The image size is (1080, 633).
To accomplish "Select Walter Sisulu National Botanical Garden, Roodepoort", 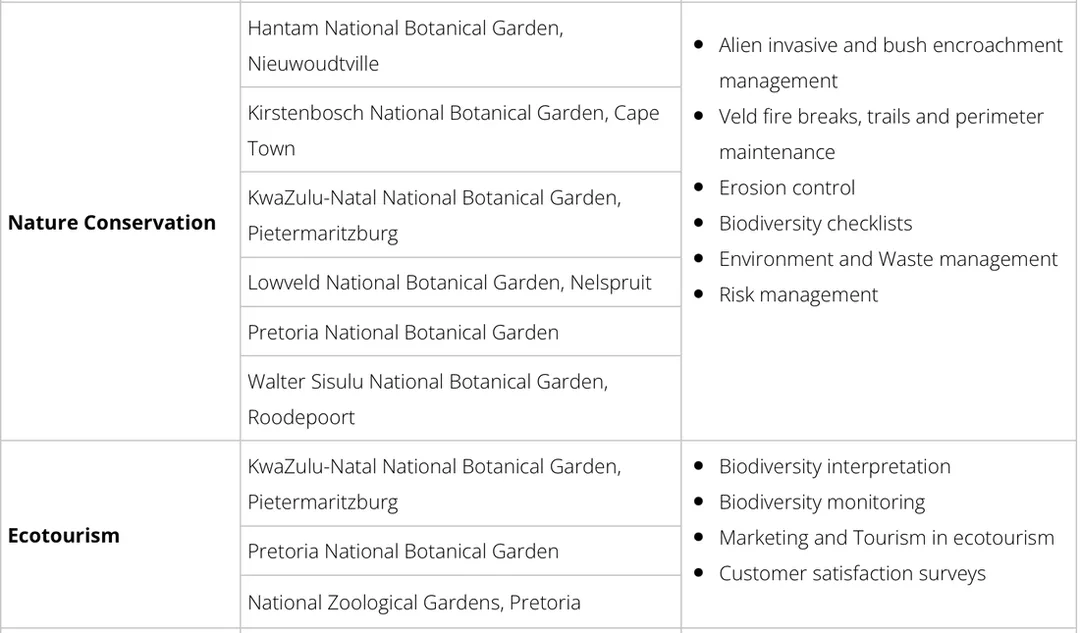I will (x=427, y=399).
